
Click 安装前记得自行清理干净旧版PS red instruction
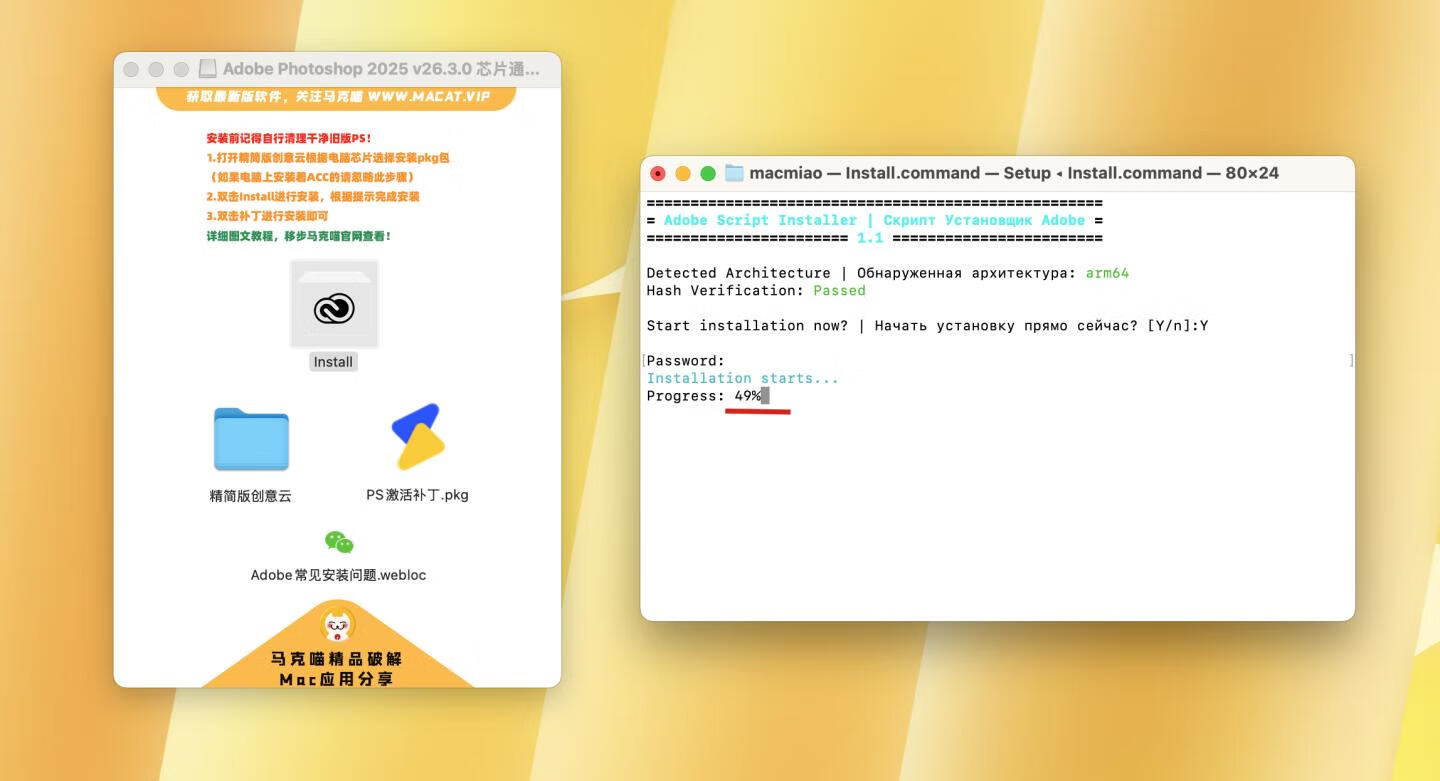[289, 138]
